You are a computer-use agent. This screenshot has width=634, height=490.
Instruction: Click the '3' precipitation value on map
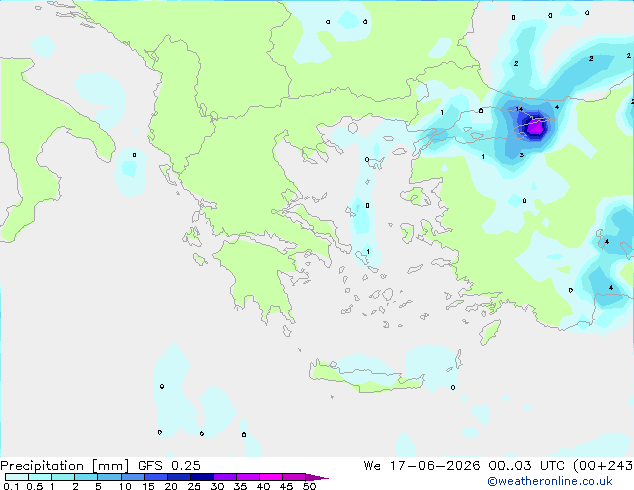point(522,155)
